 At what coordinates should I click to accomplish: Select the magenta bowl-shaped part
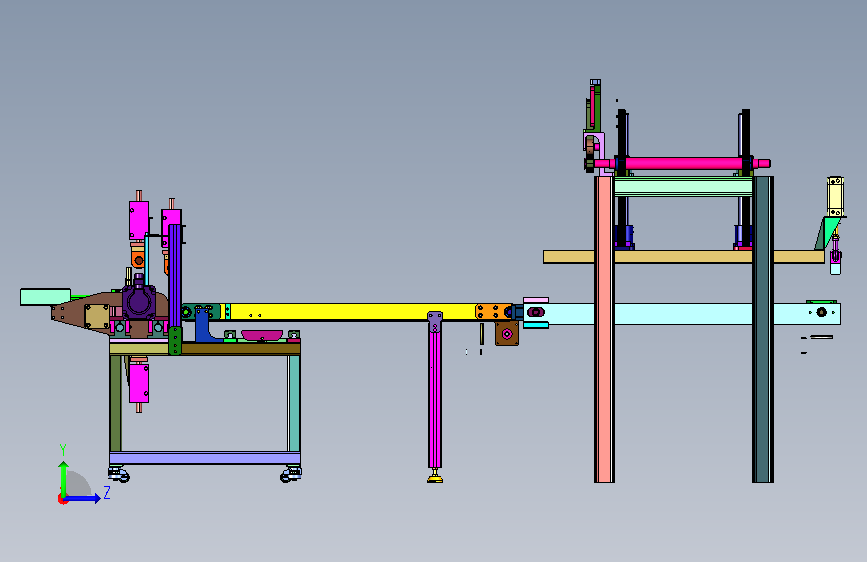tap(262, 335)
